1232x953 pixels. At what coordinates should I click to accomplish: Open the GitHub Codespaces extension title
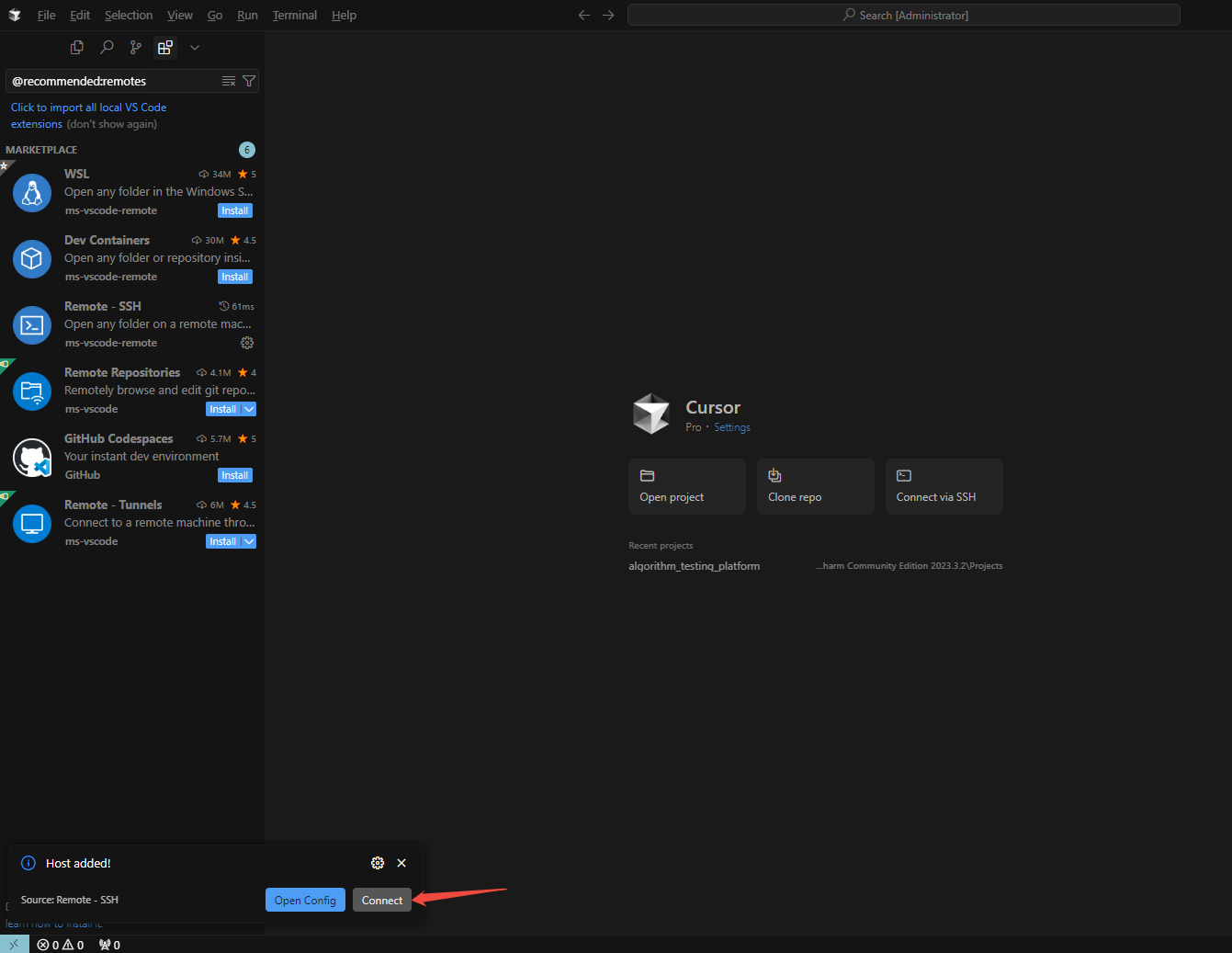(119, 438)
